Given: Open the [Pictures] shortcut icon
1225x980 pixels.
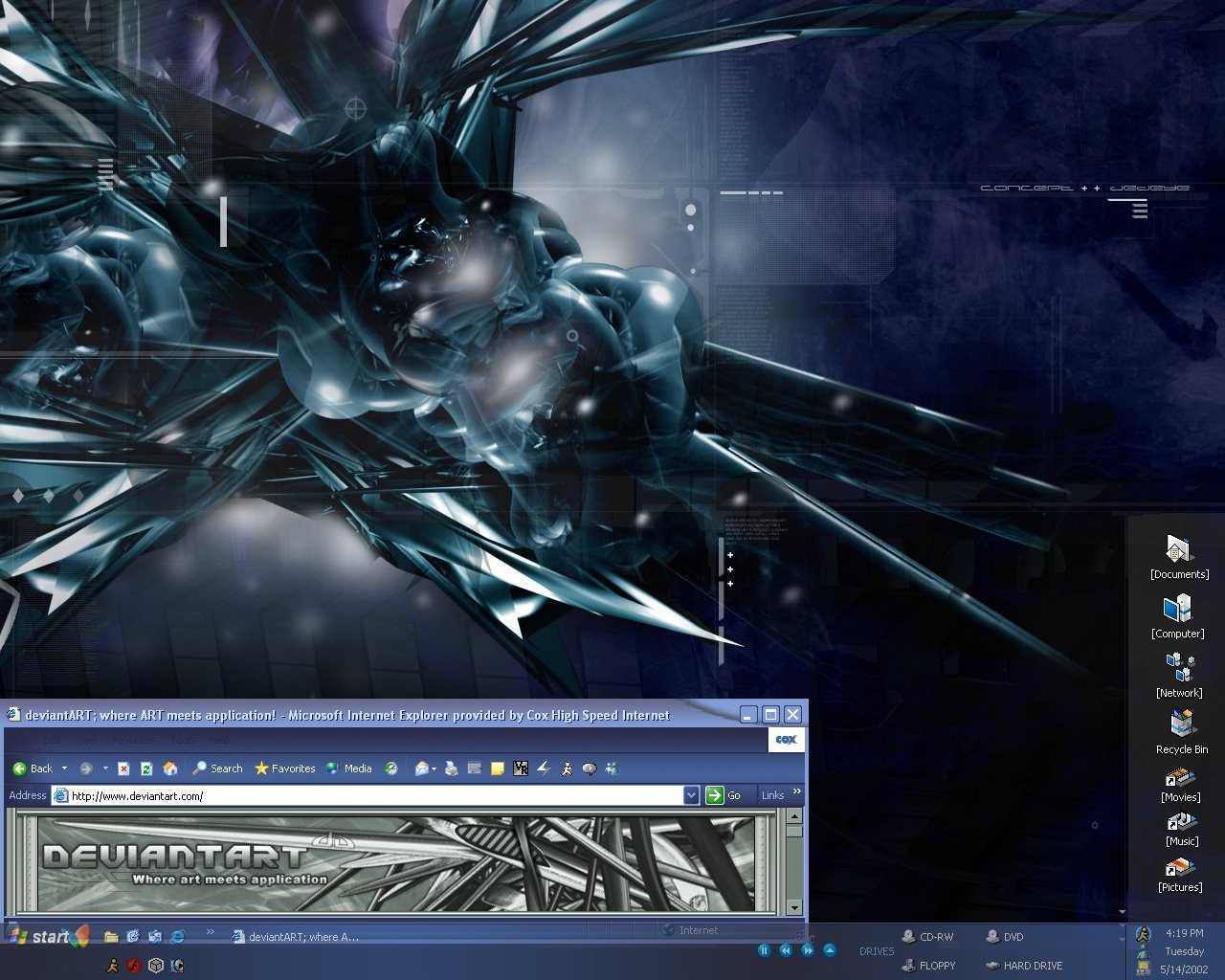Looking at the screenshot, I should 1180,874.
